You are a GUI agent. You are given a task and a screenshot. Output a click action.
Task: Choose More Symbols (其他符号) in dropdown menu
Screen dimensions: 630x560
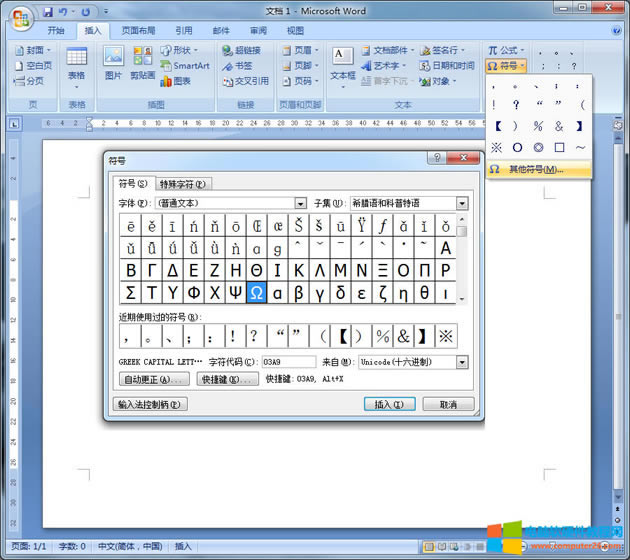click(x=536, y=169)
